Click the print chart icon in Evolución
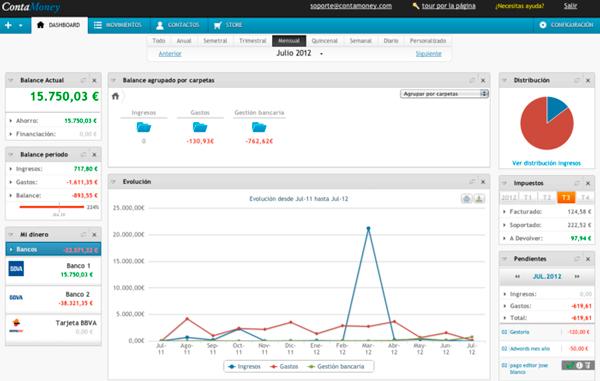Image resolution: width=600 pixels, height=381 pixels. tap(466, 199)
